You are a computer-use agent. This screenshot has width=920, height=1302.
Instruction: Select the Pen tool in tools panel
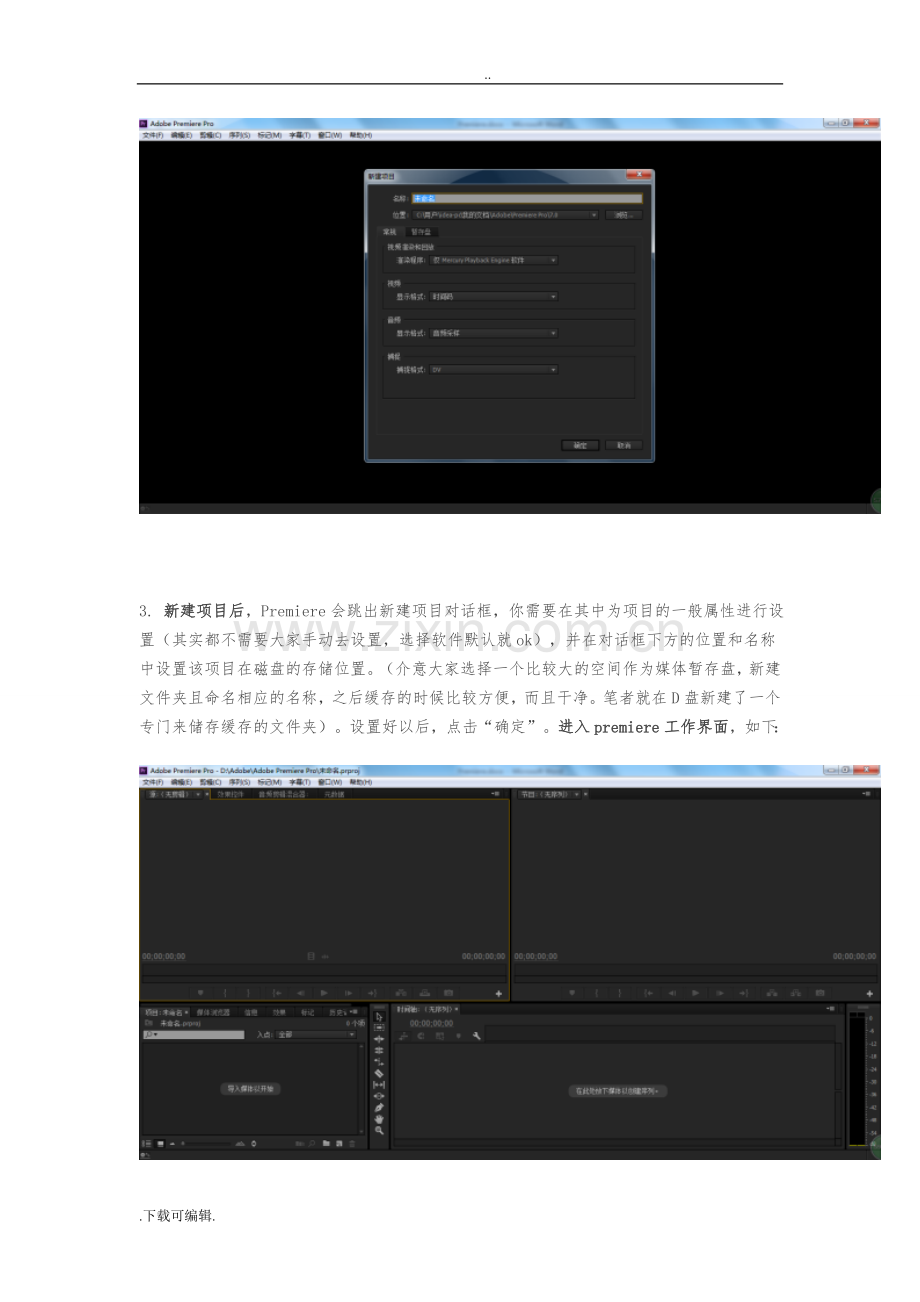(379, 1107)
